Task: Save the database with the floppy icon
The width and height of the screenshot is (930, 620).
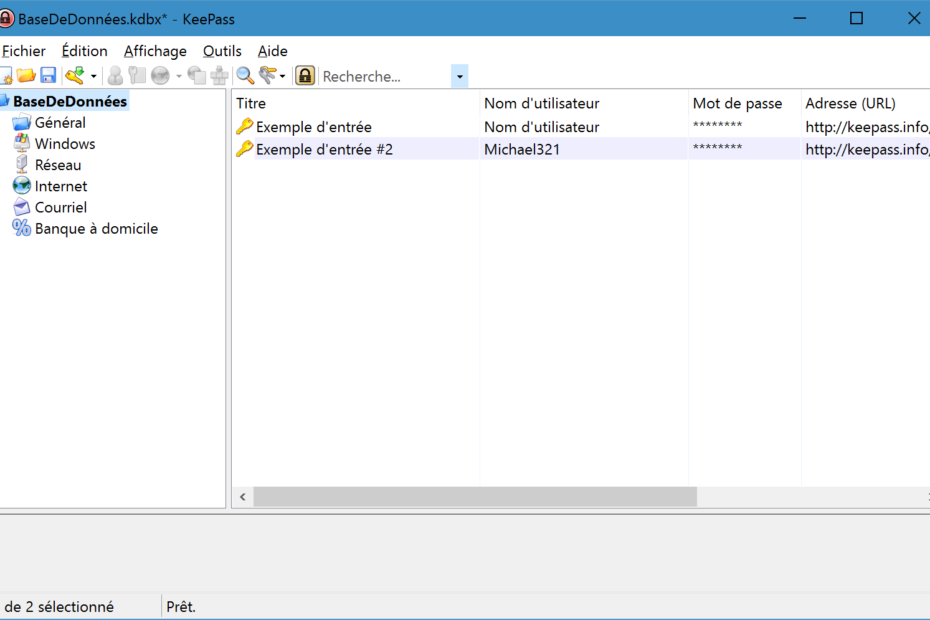Action: point(48,76)
